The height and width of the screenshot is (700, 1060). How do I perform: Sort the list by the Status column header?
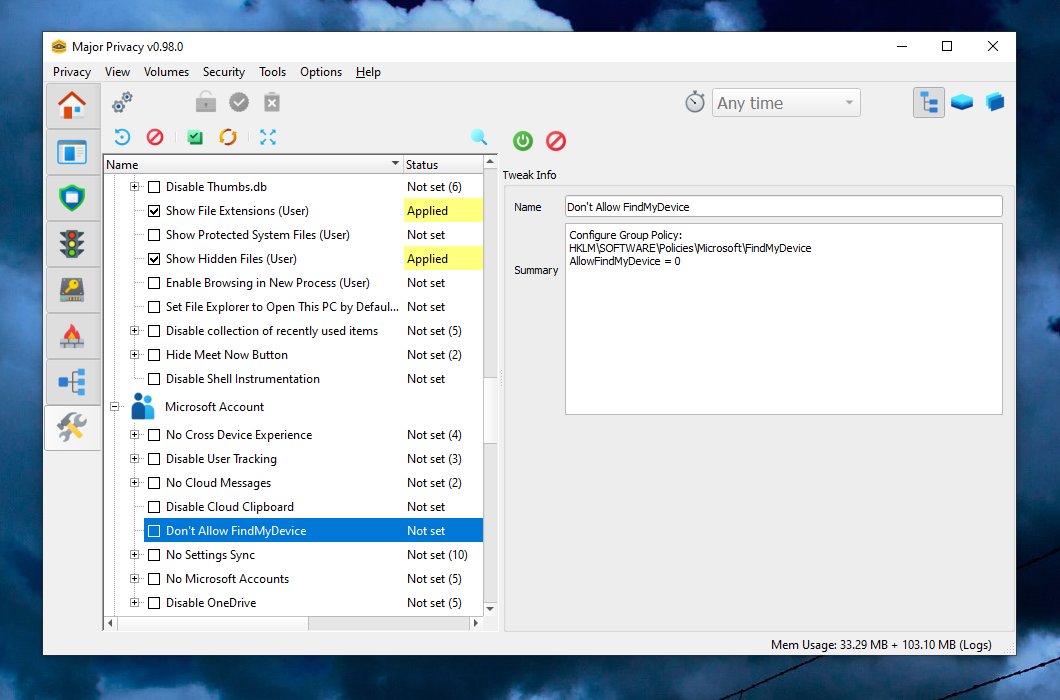(443, 164)
